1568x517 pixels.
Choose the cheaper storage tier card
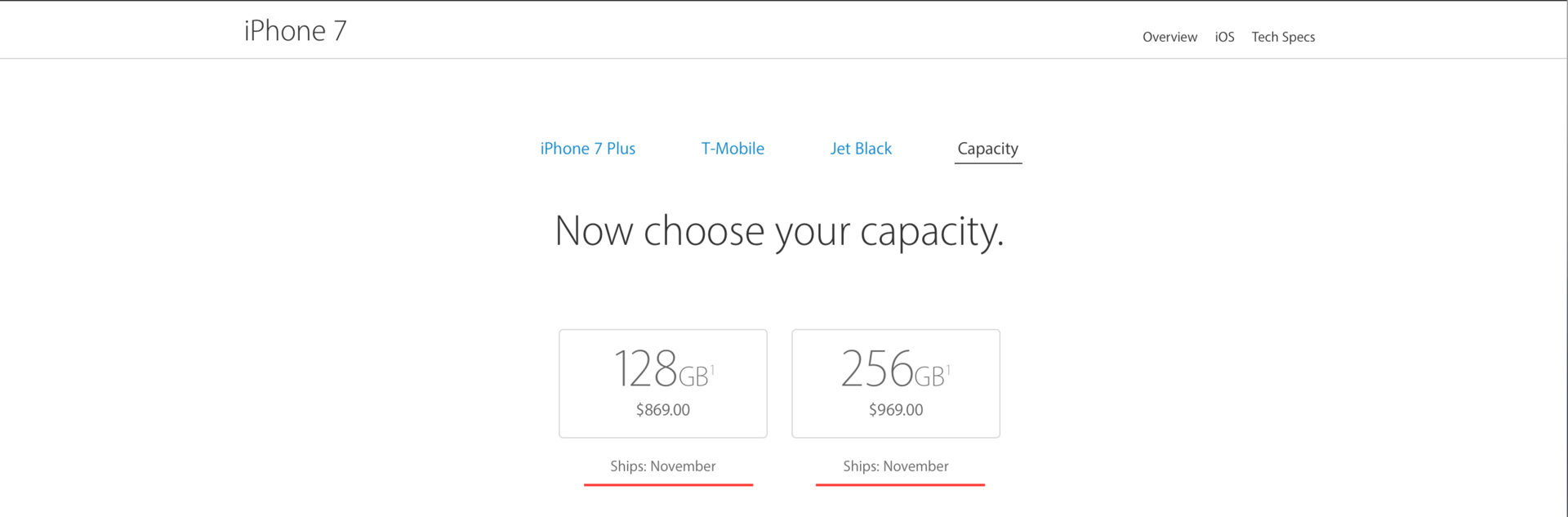(662, 383)
